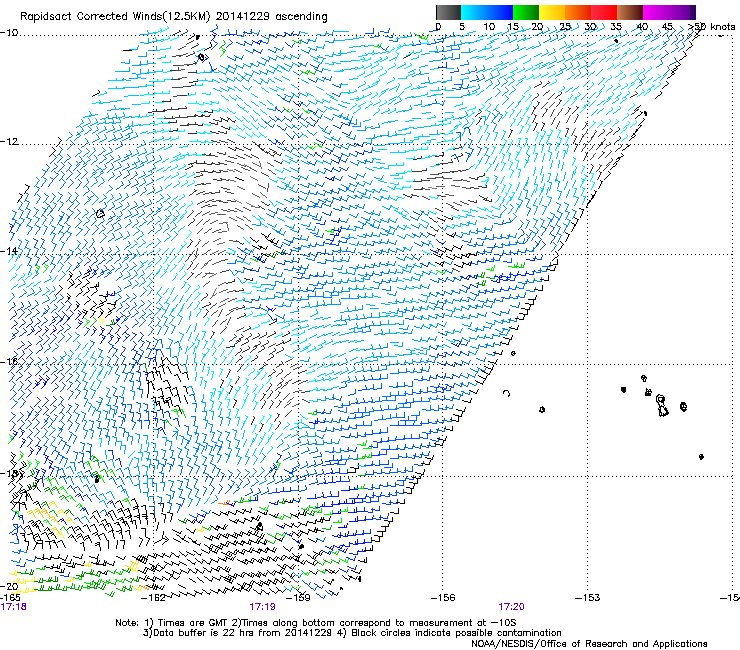Viewport: 740px width, 650px height.
Task: Click the purple time label 17:20
Action: tap(512, 607)
